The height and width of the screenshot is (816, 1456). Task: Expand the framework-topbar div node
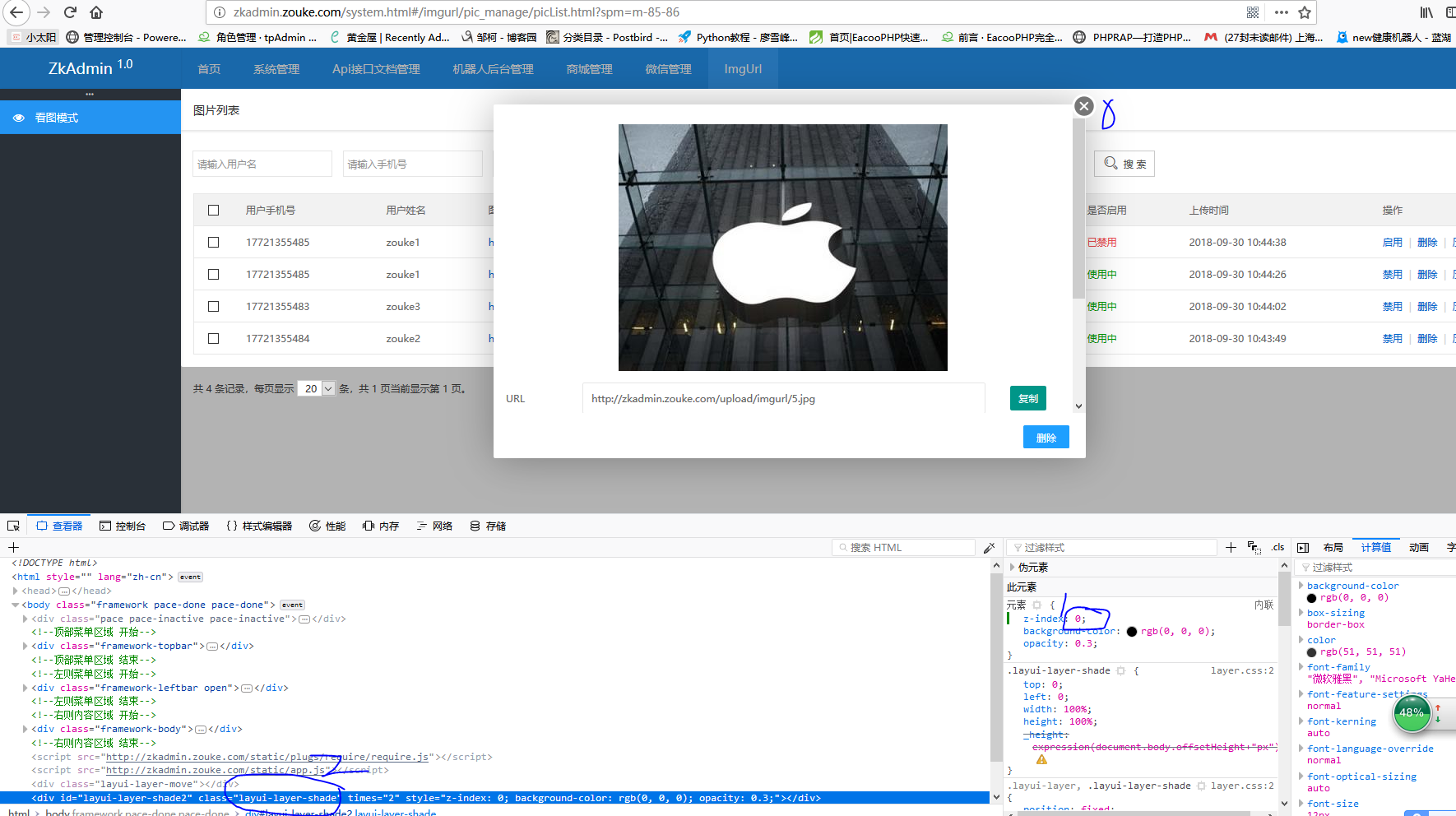[26, 646]
